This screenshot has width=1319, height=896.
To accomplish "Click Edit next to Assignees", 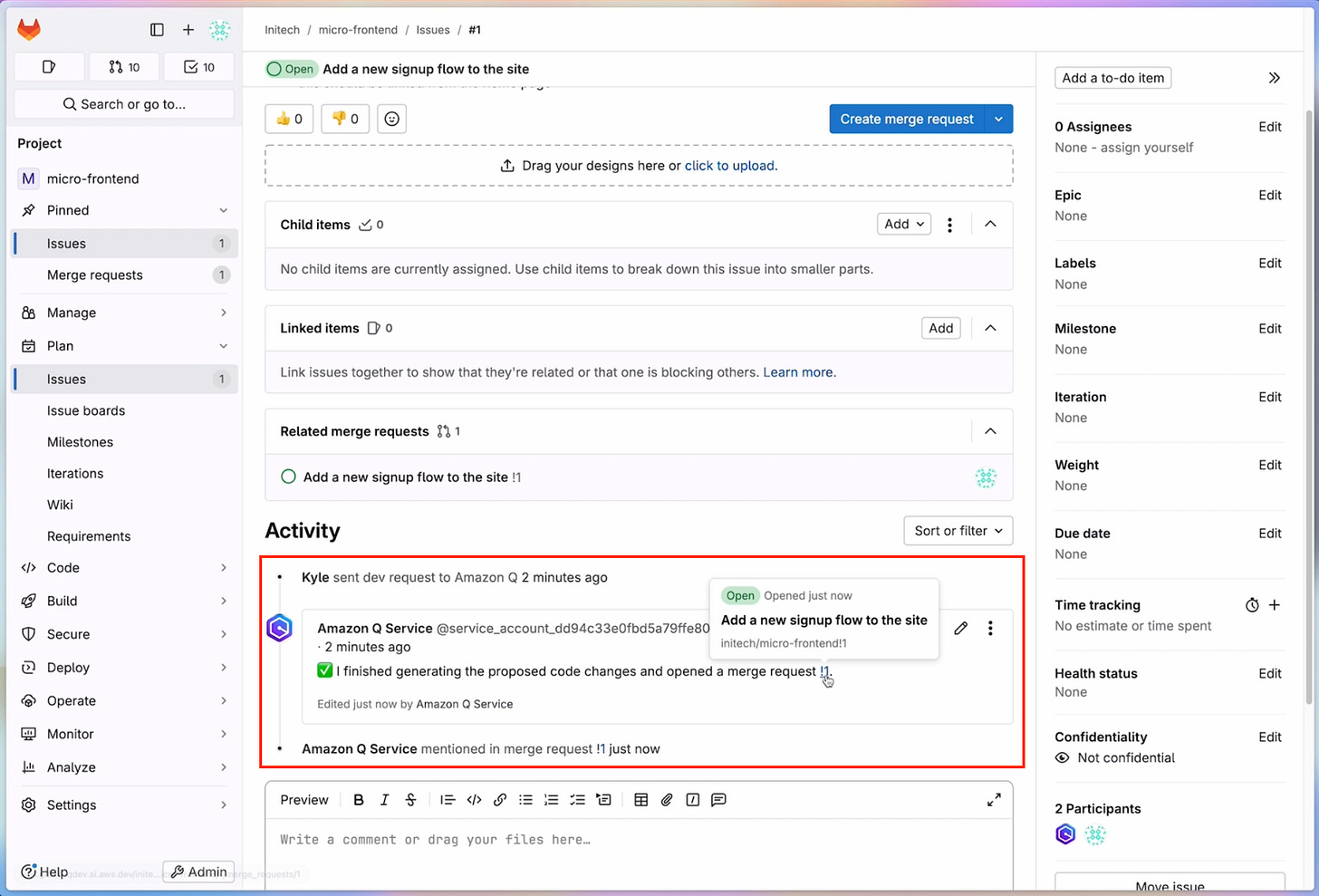I will click(x=1270, y=127).
